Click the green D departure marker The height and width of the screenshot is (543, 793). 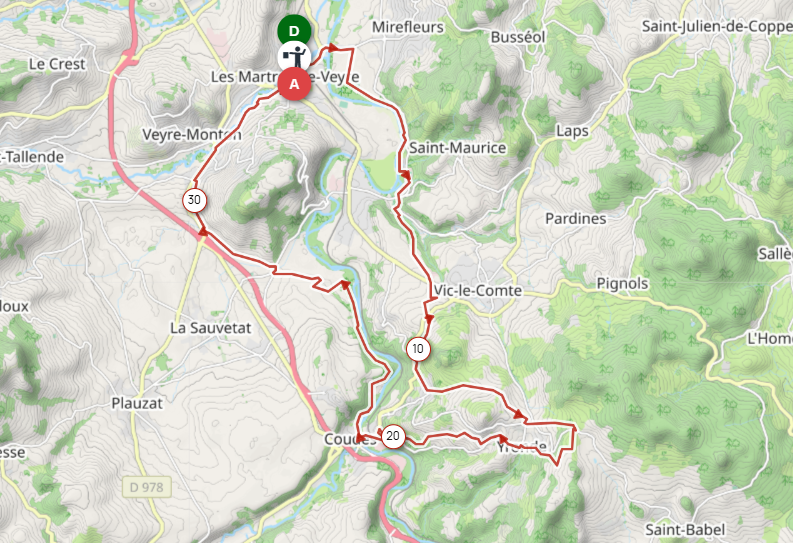pyautogui.click(x=294, y=31)
